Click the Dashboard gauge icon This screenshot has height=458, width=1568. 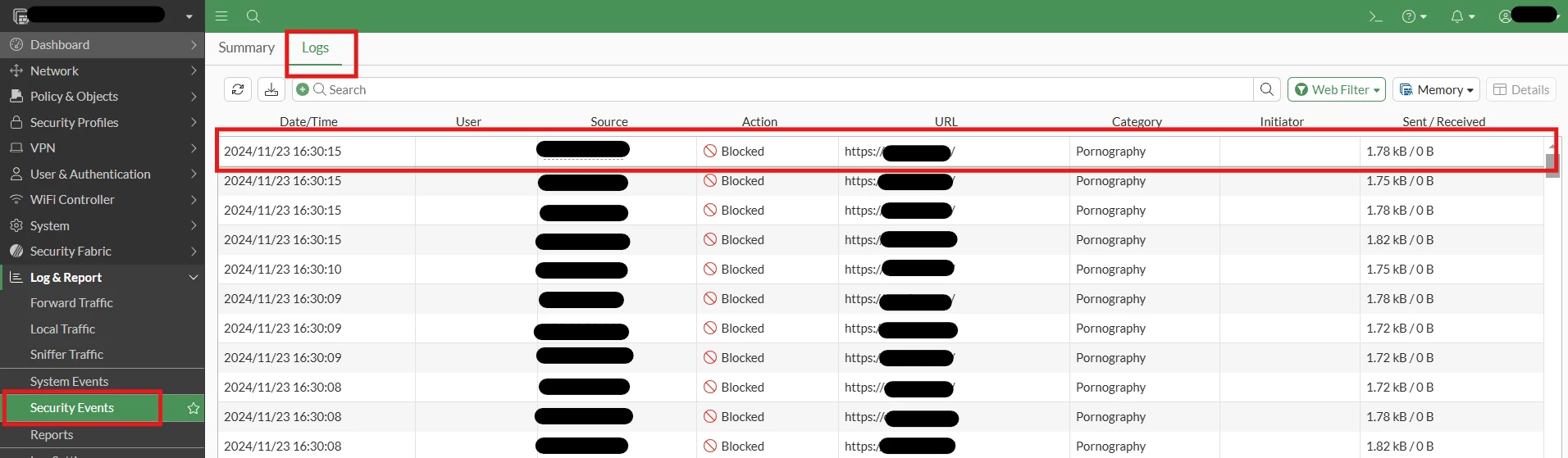(x=16, y=45)
